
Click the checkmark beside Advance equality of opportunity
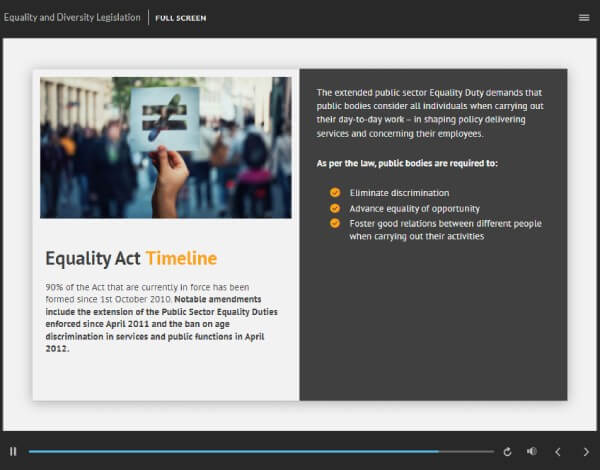tap(335, 207)
